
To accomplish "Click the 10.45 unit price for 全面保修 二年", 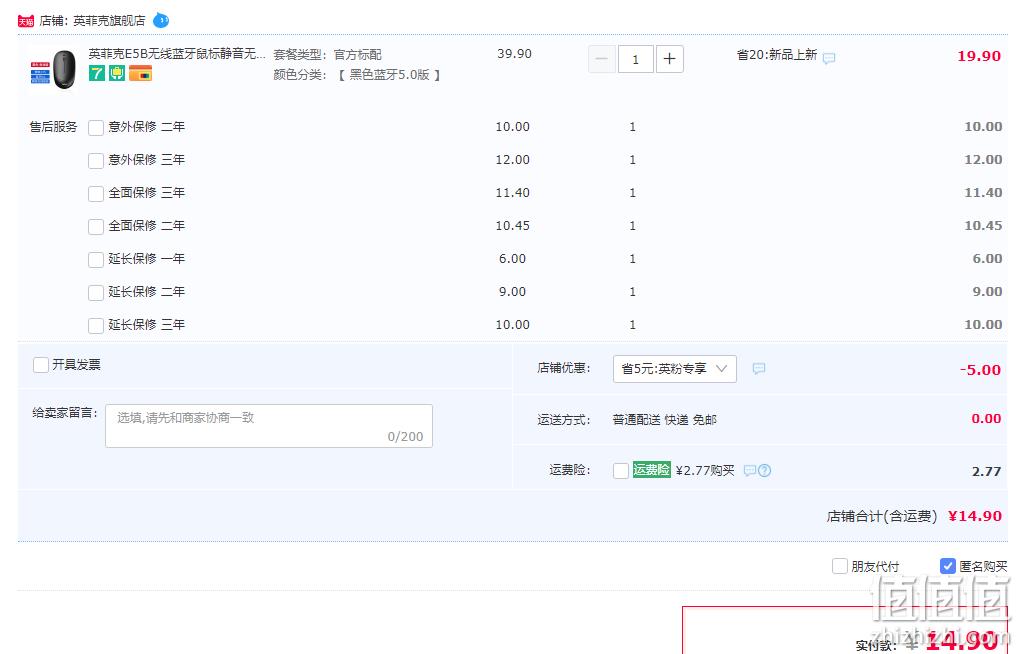I will [513, 226].
